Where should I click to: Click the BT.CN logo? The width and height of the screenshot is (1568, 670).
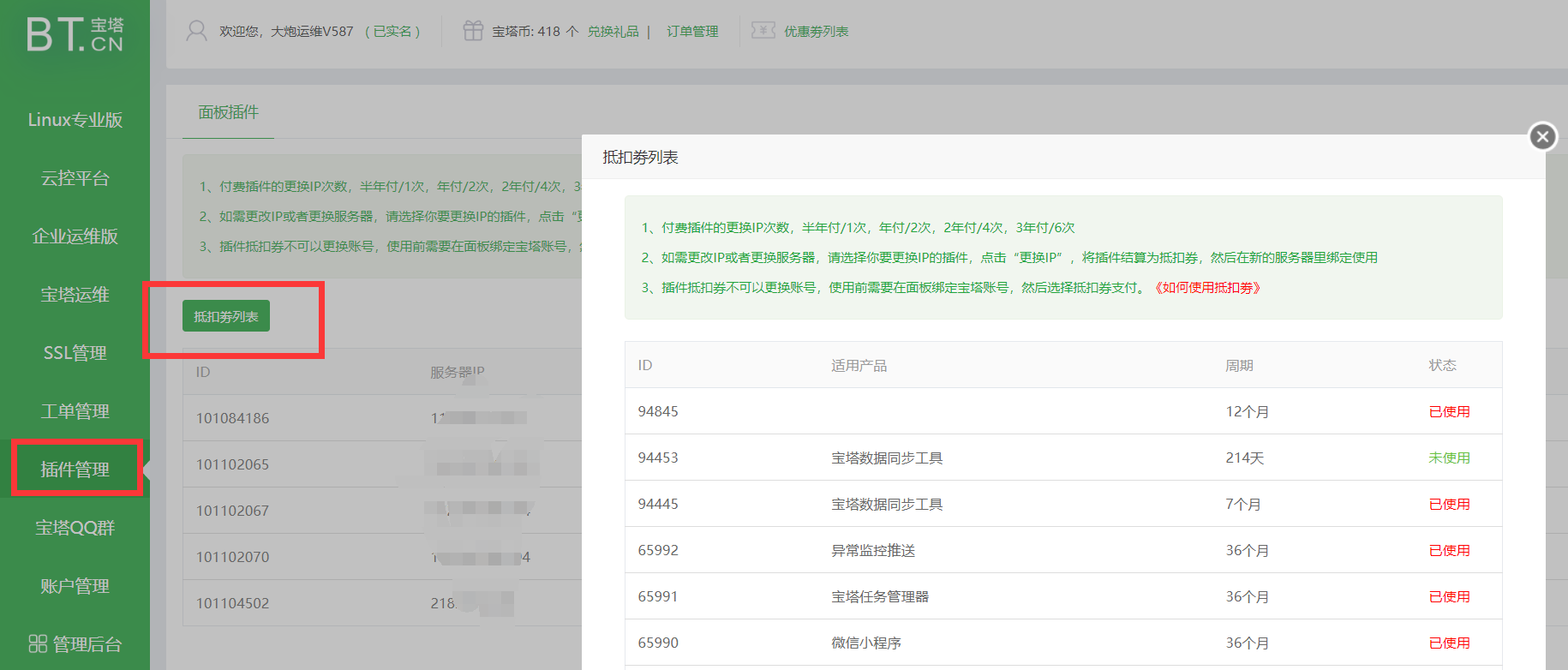coord(75,35)
